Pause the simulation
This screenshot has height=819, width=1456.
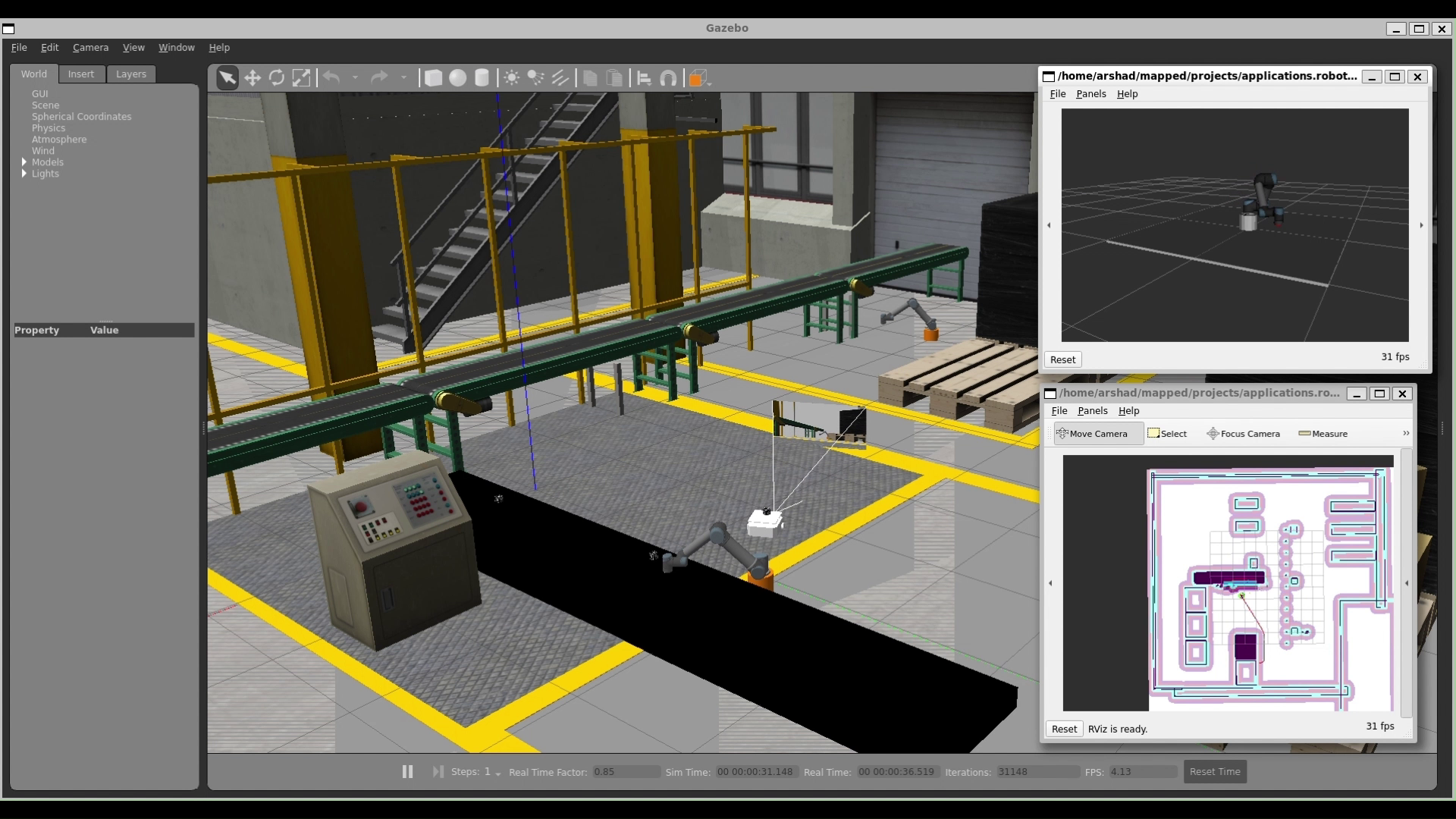point(407,771)
